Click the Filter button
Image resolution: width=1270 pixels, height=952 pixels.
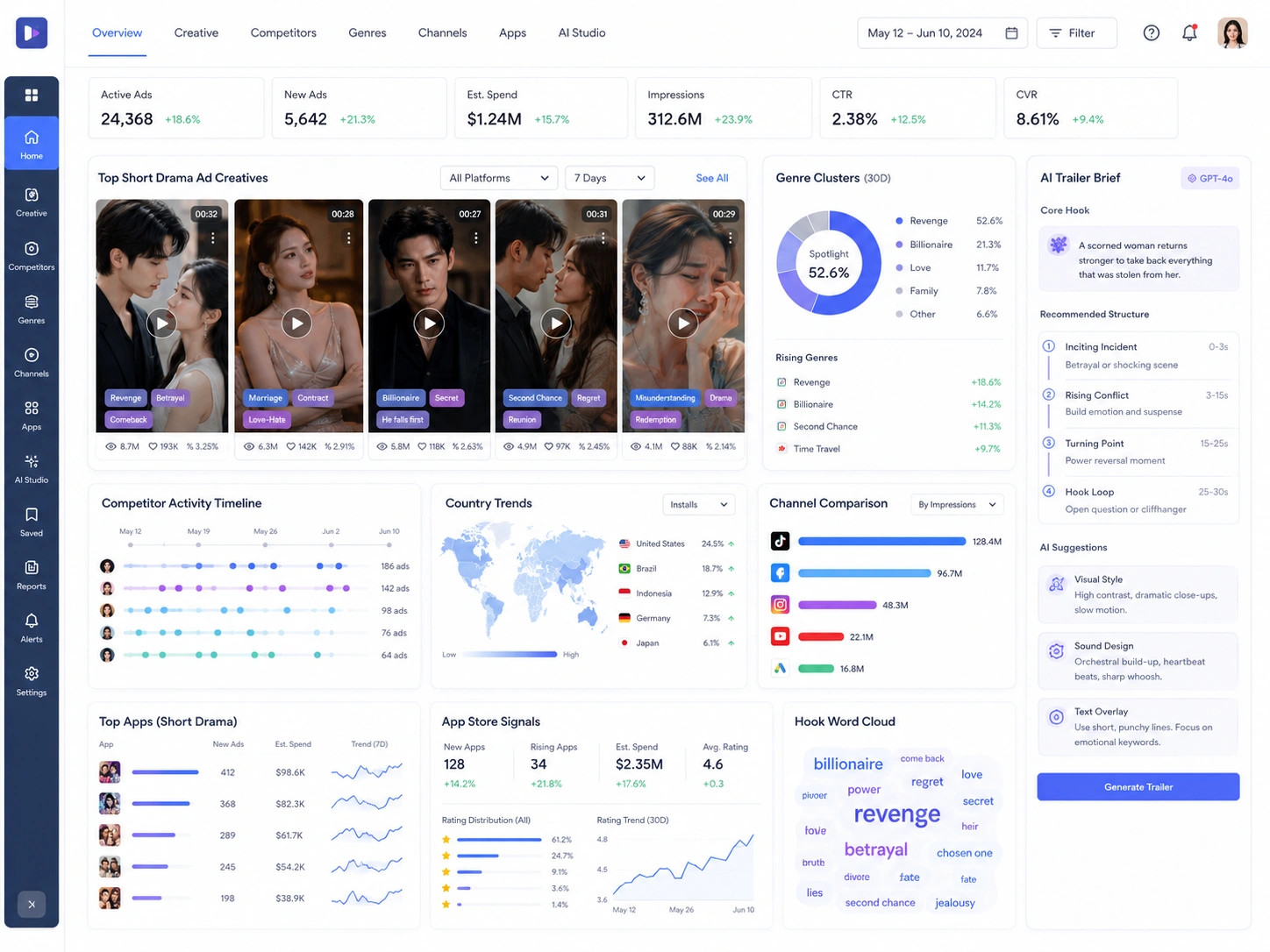(x=1077, y=32)
